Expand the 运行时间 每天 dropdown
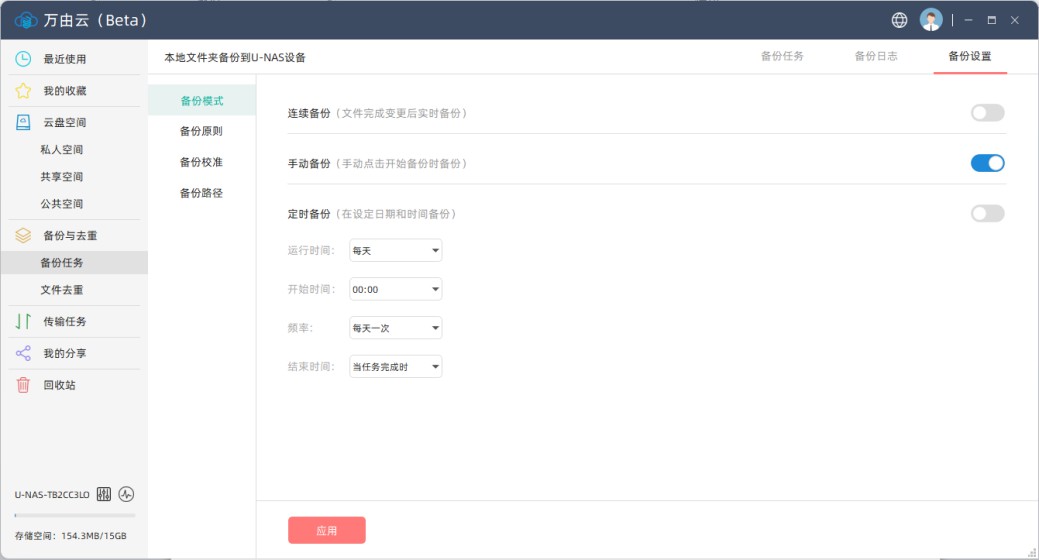The width and height of the screenshot is (1039, 560). pos(395,251)
